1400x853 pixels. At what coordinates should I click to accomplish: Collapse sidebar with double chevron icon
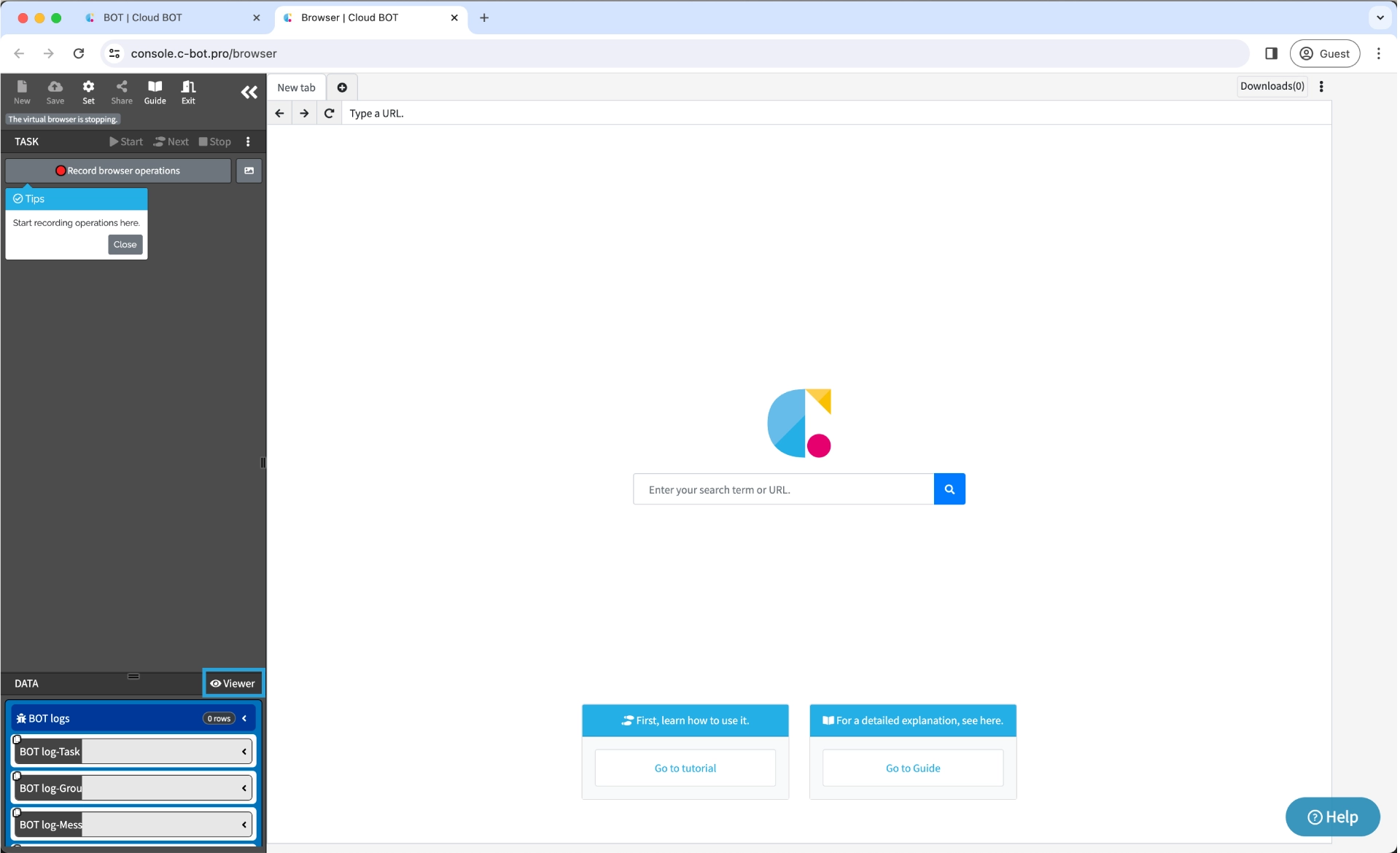tap(249, 92)
